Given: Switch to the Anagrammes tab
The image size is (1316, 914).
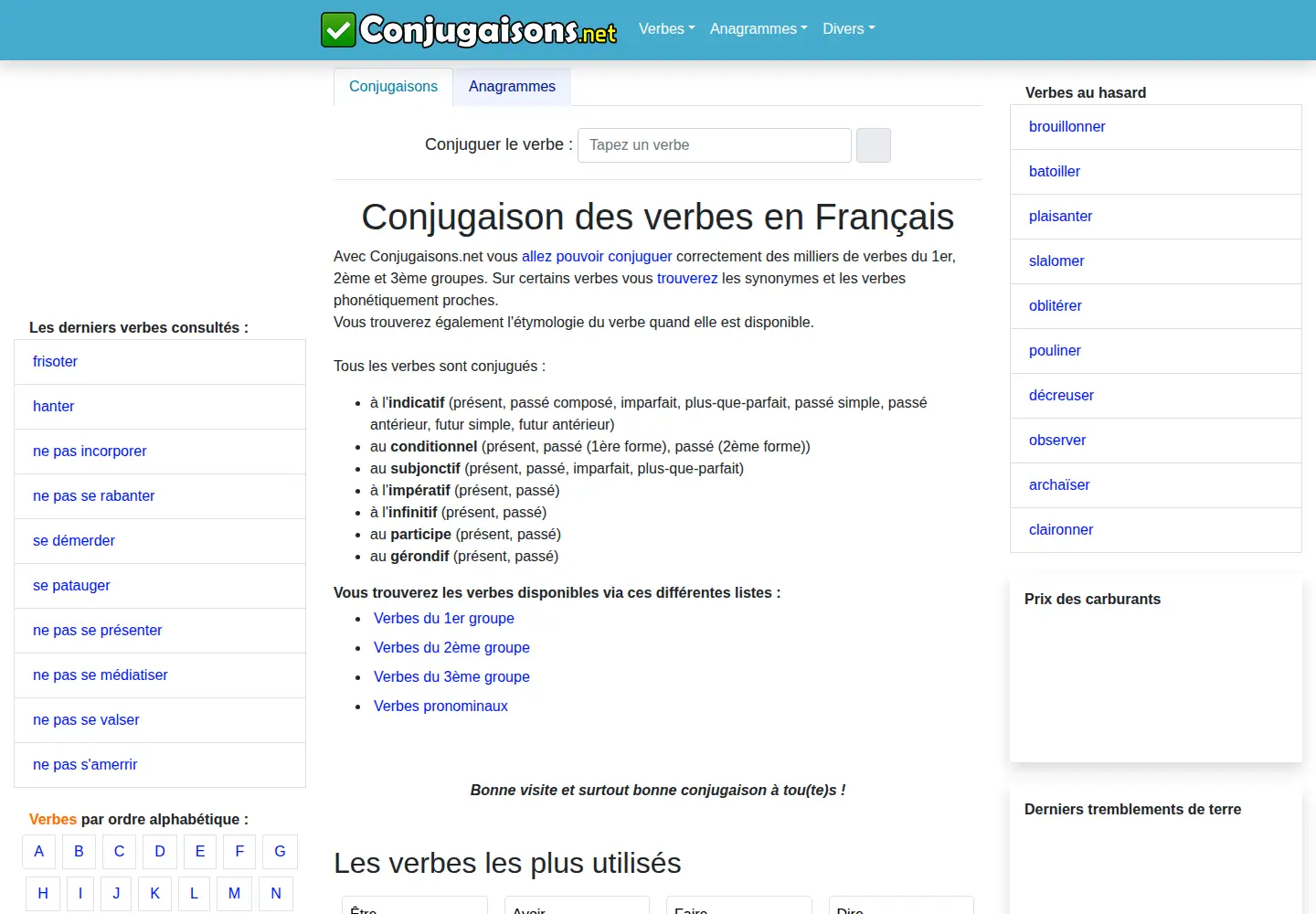Looking at the screenshot, I should click(x=512, y=87).
